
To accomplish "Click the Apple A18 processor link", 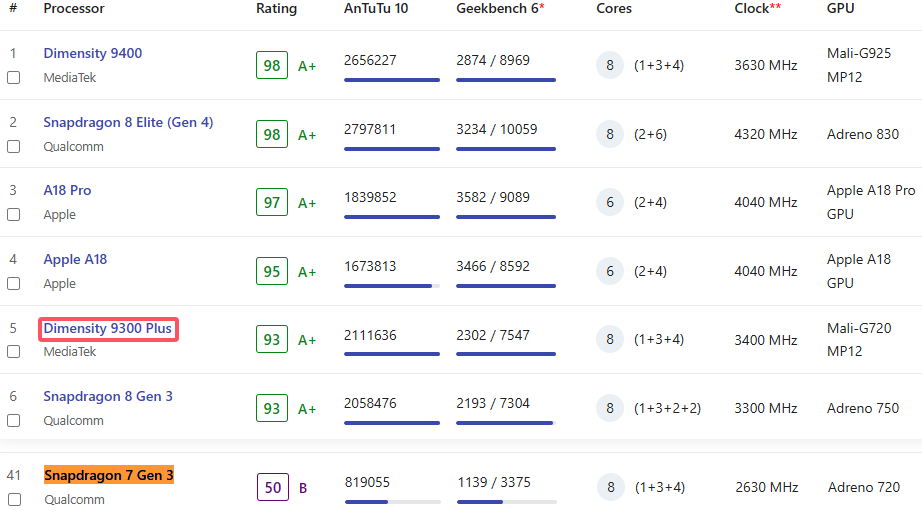I will (x=75, y=260).
